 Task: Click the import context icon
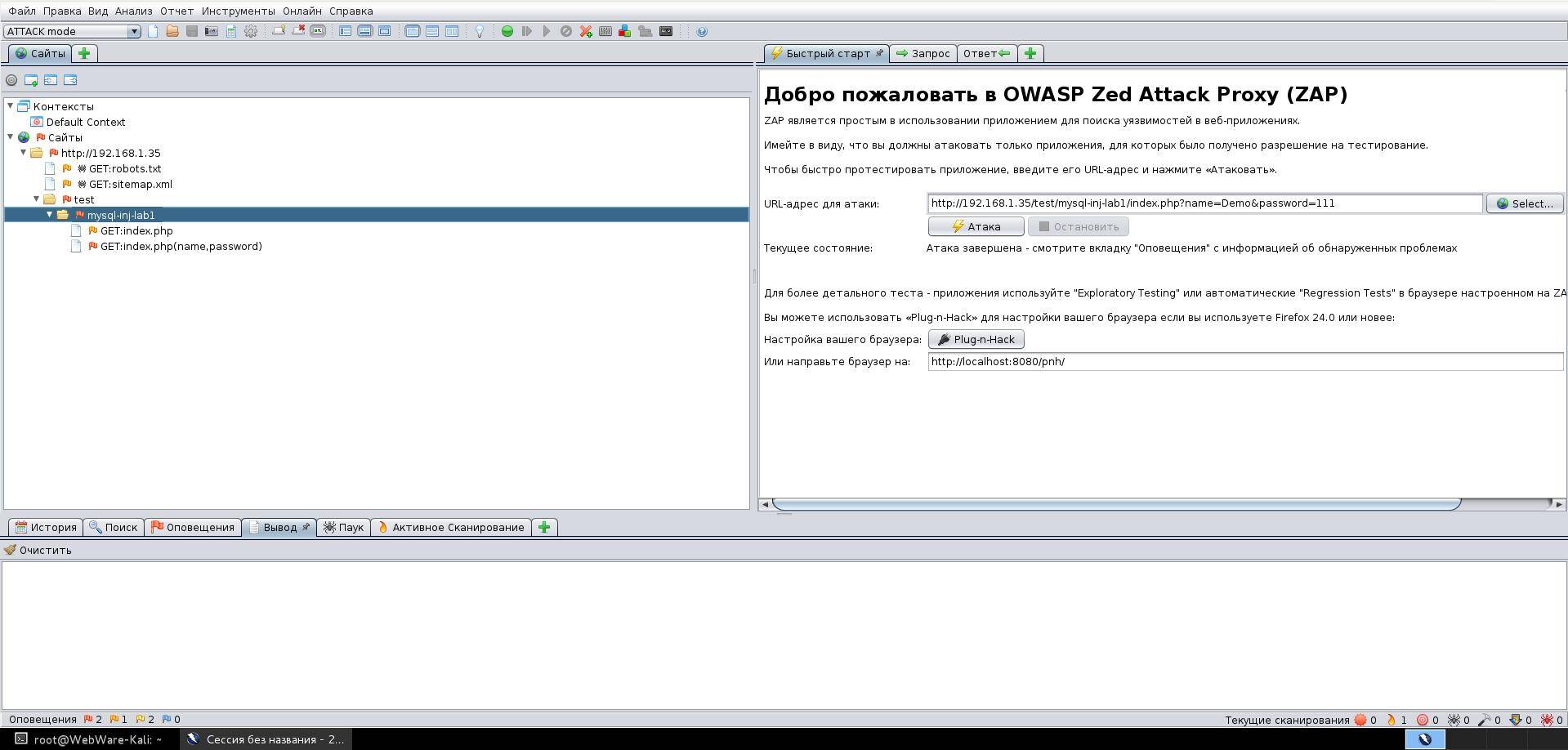51,80
